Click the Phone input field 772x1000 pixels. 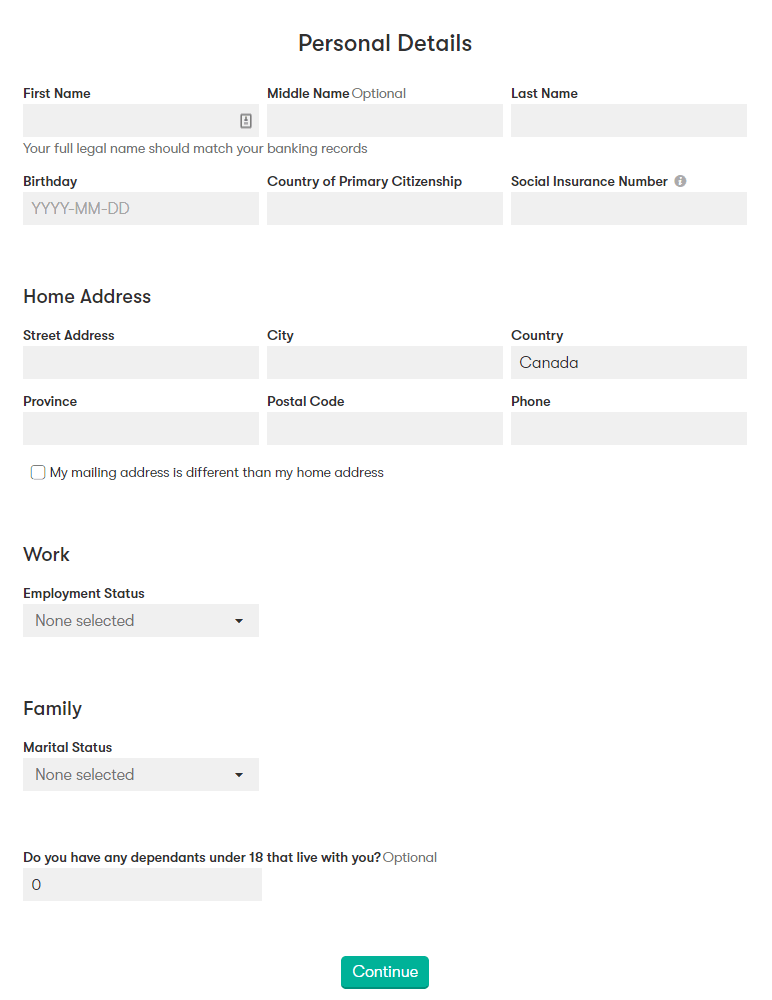coord(628,428)
